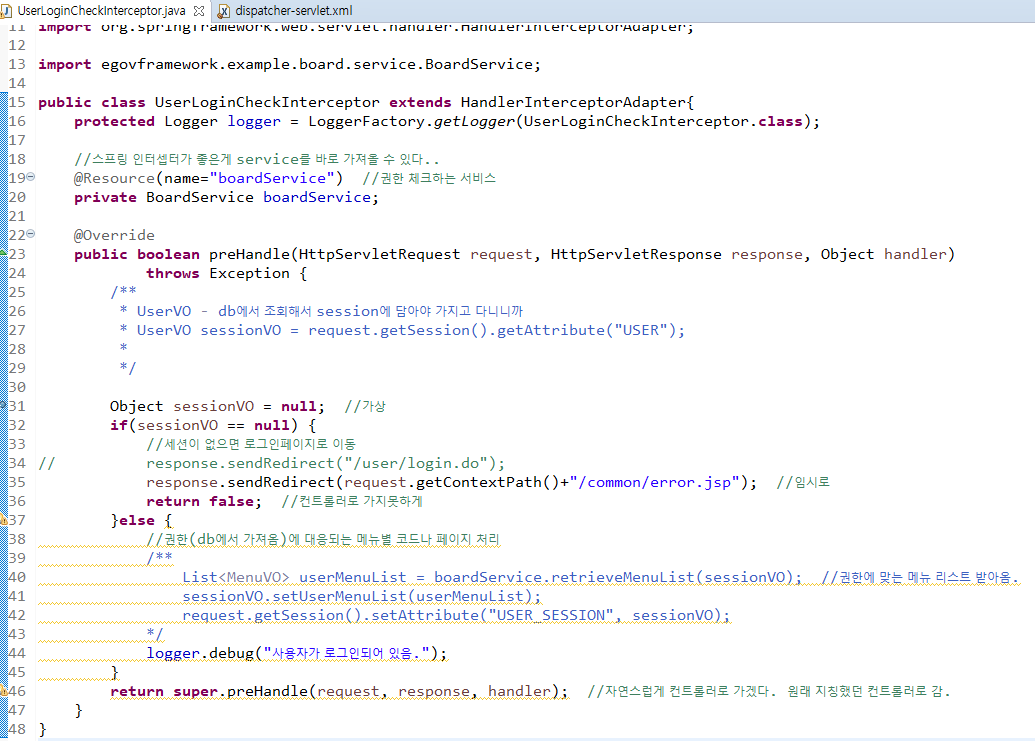Click 'logger.debug' call on line 44
Image resolution: width=1035 pixels, height=741 pixels.
pos(200,653)
